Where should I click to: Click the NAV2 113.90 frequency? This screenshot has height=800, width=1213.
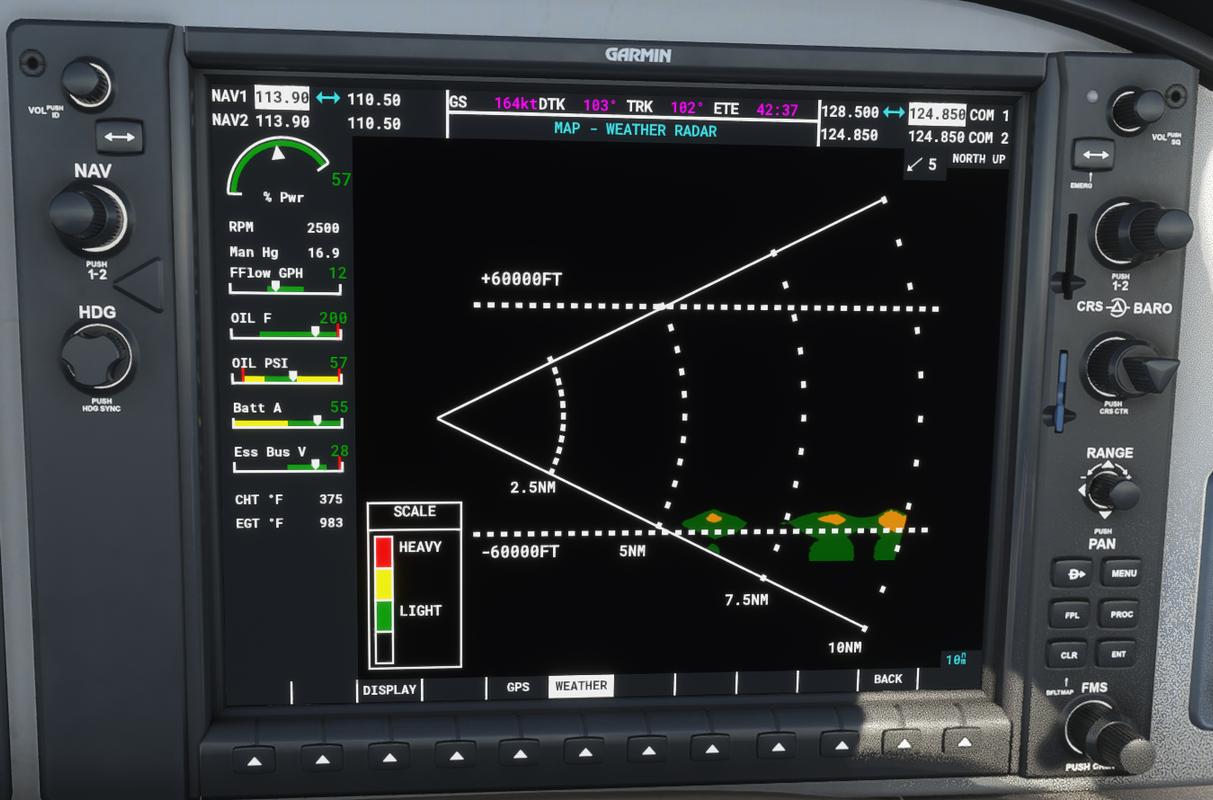tap(282, 122)
